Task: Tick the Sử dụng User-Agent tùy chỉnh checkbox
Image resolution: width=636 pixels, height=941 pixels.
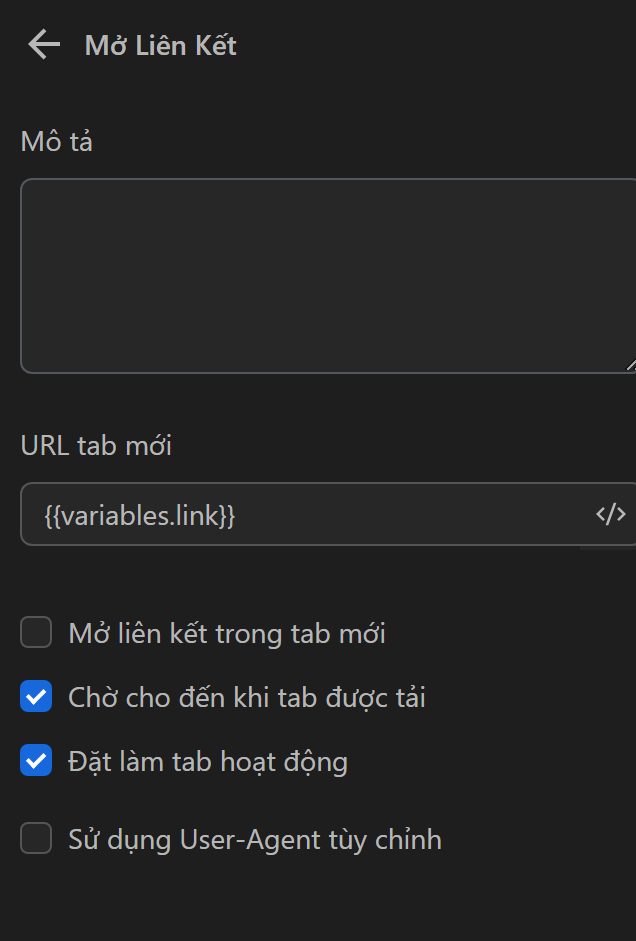Action: coord(36,839)
